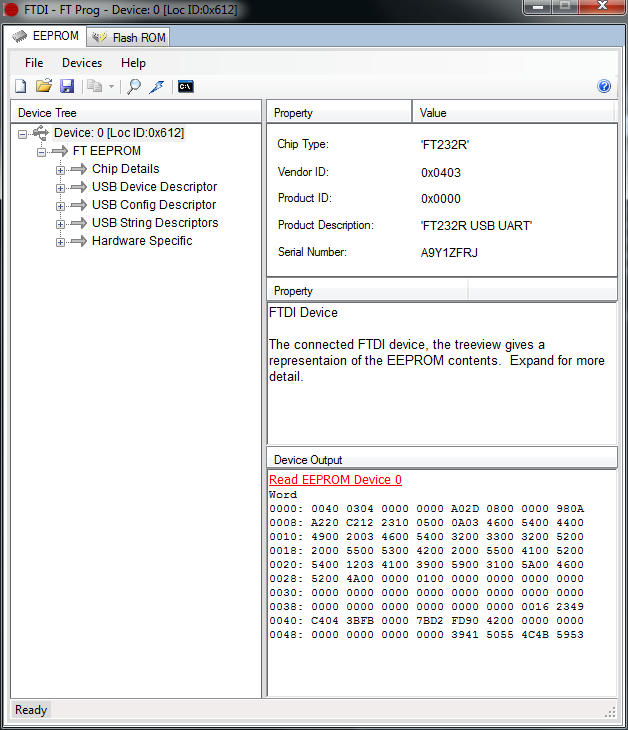Click the Flash ROM chip icon on tab
The height and width of the screenshot is (730, 628).
click(99, 37)
